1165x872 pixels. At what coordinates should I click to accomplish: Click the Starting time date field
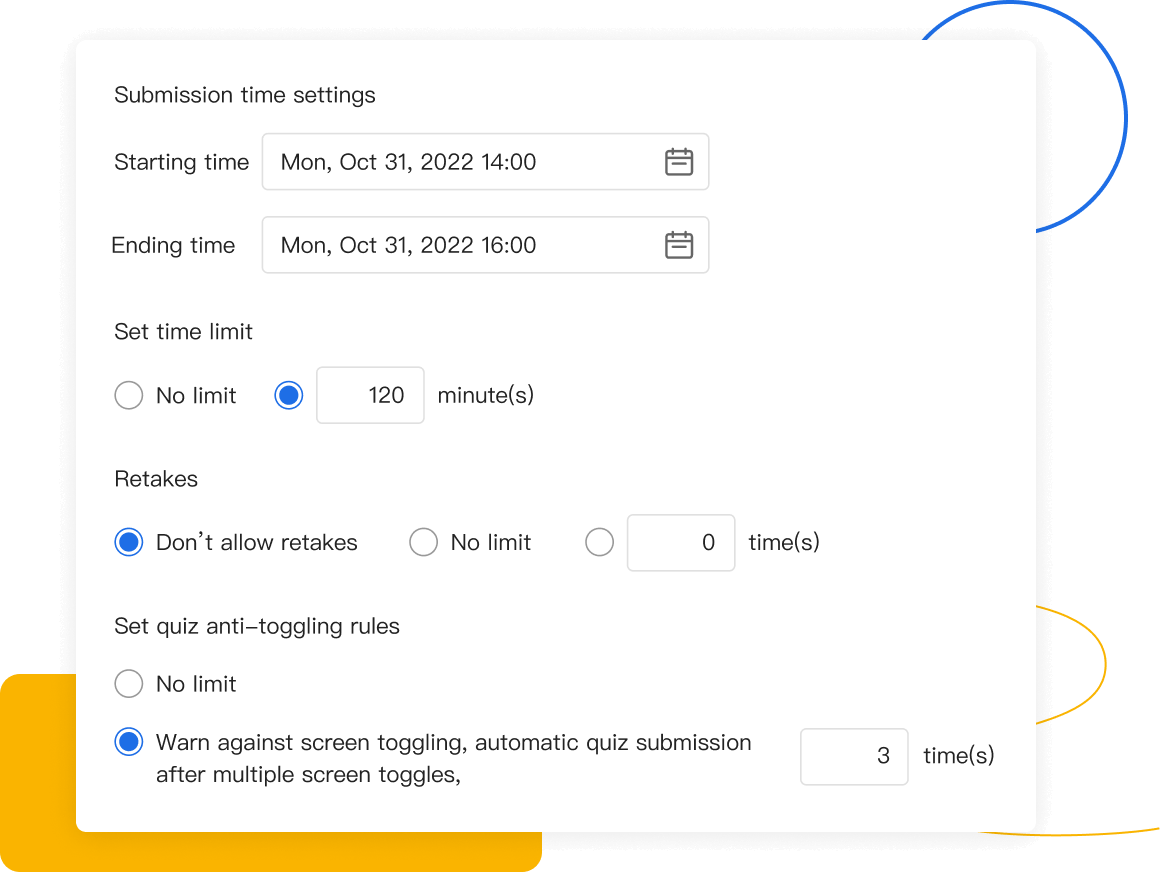tap(460, 162)
